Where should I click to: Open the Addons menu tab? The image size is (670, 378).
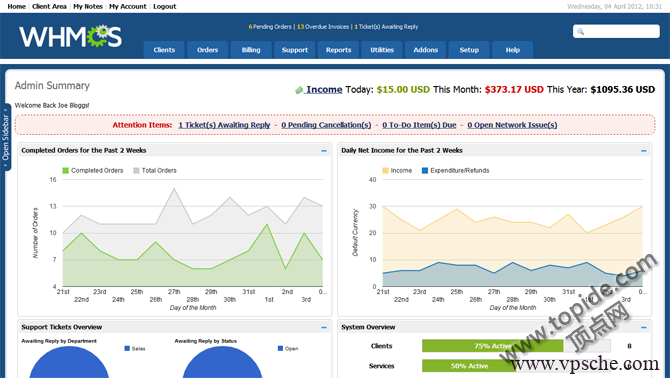click(x=426, y=50)
